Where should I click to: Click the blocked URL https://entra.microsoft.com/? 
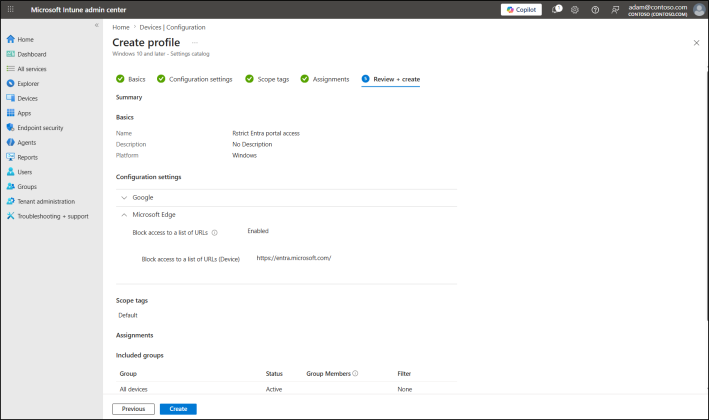294,258
